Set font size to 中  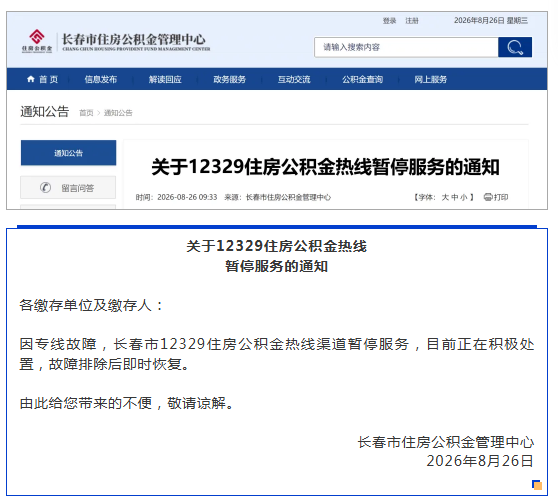455,197
